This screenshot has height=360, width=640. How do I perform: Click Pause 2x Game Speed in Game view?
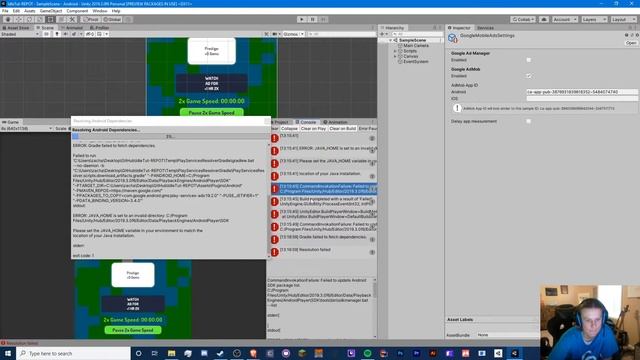click(133, 330)
